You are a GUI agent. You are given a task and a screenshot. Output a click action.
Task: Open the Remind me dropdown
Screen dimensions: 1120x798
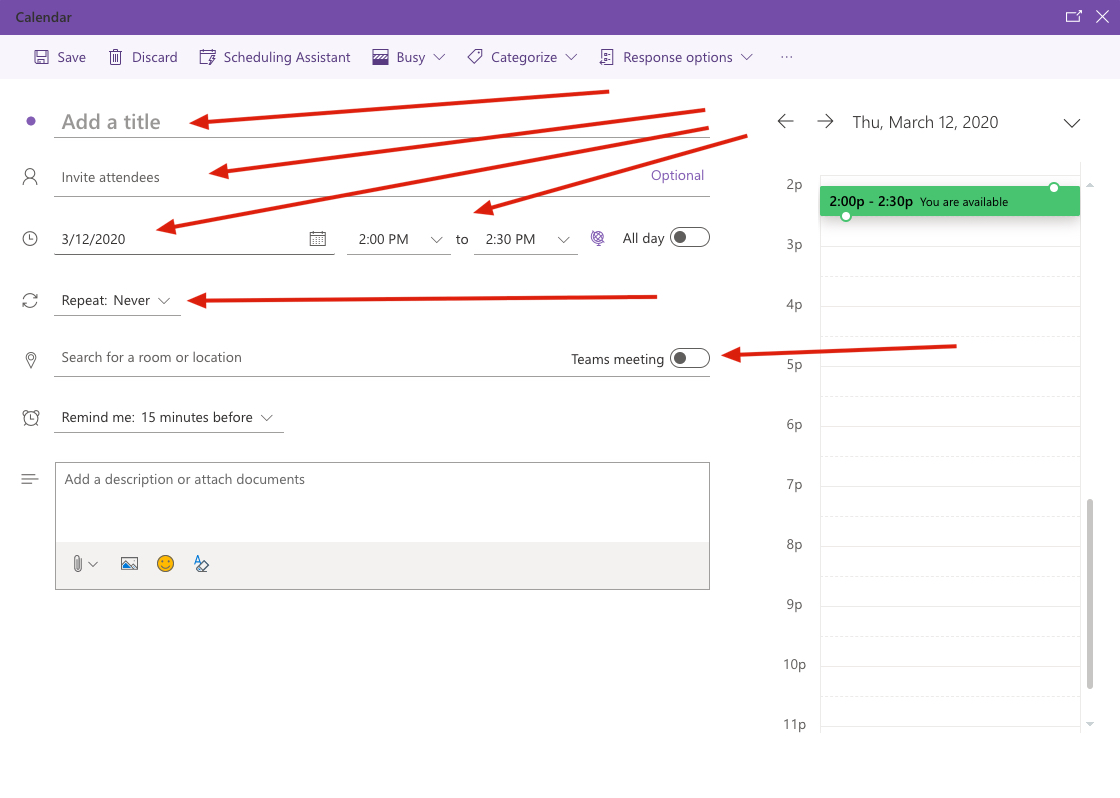coord(169,418)
